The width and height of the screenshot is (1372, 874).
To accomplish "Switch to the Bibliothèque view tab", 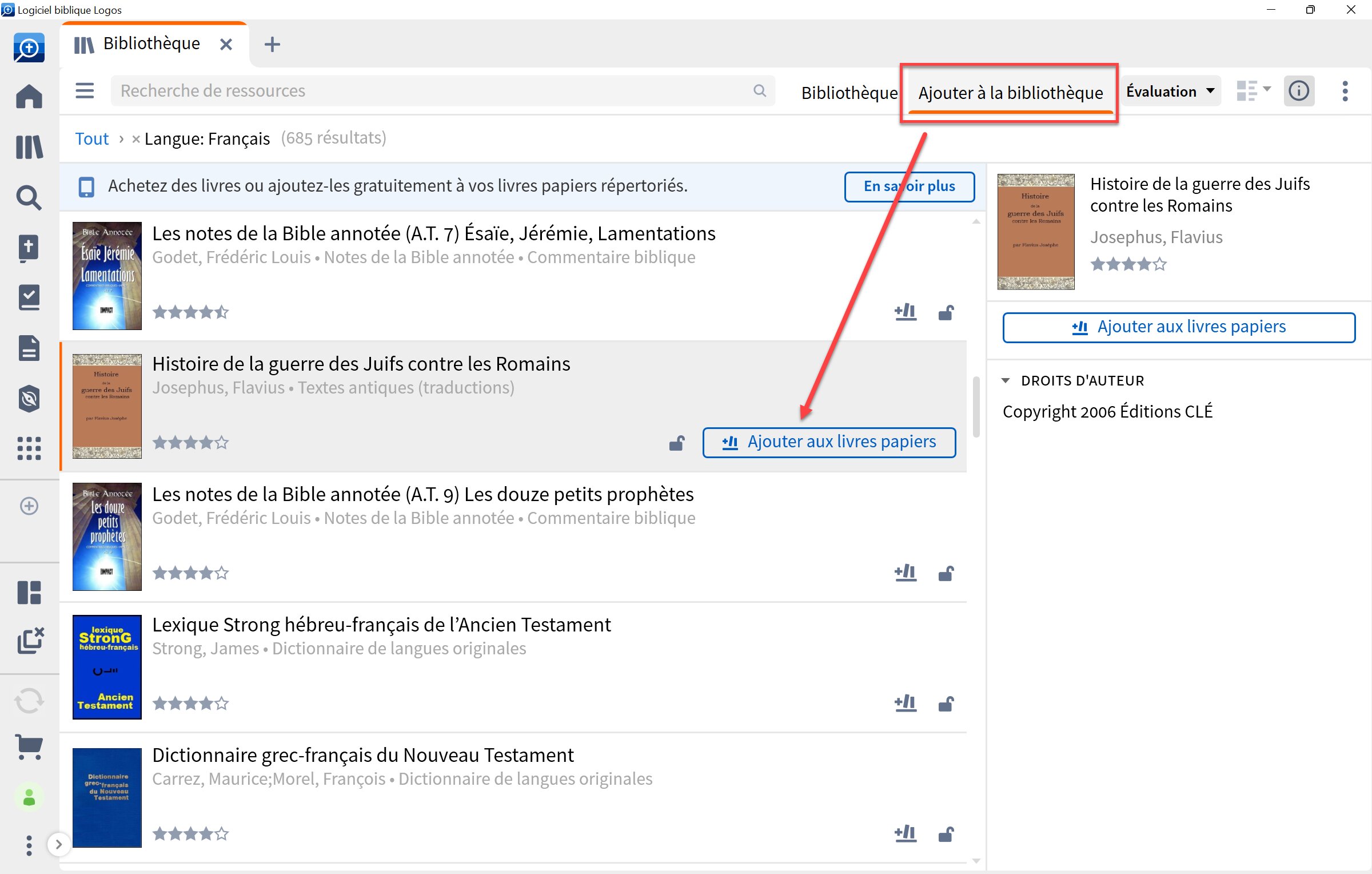I will pos(849,93).
